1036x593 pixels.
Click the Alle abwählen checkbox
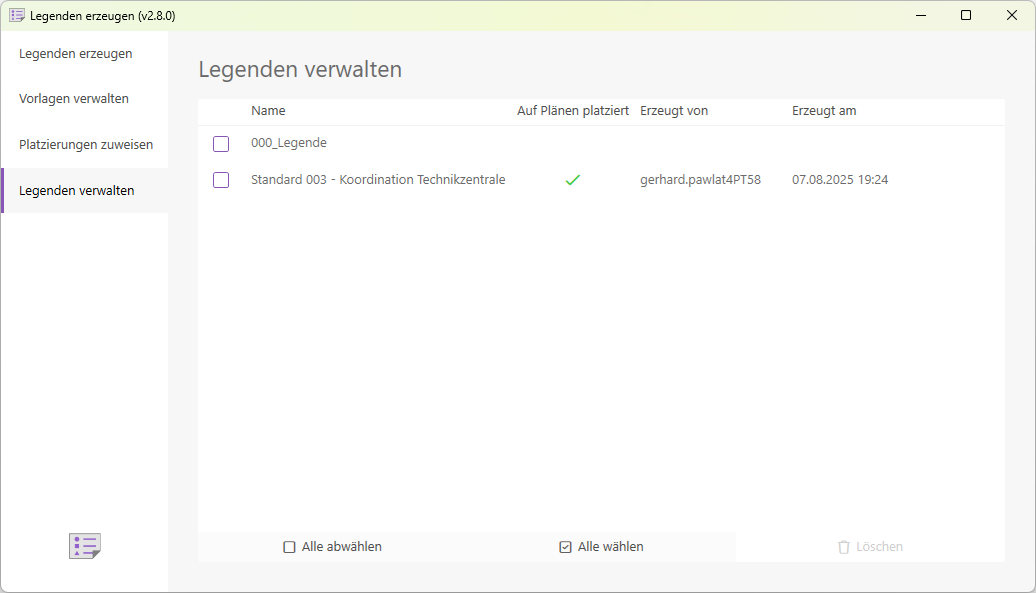point(289,546)
